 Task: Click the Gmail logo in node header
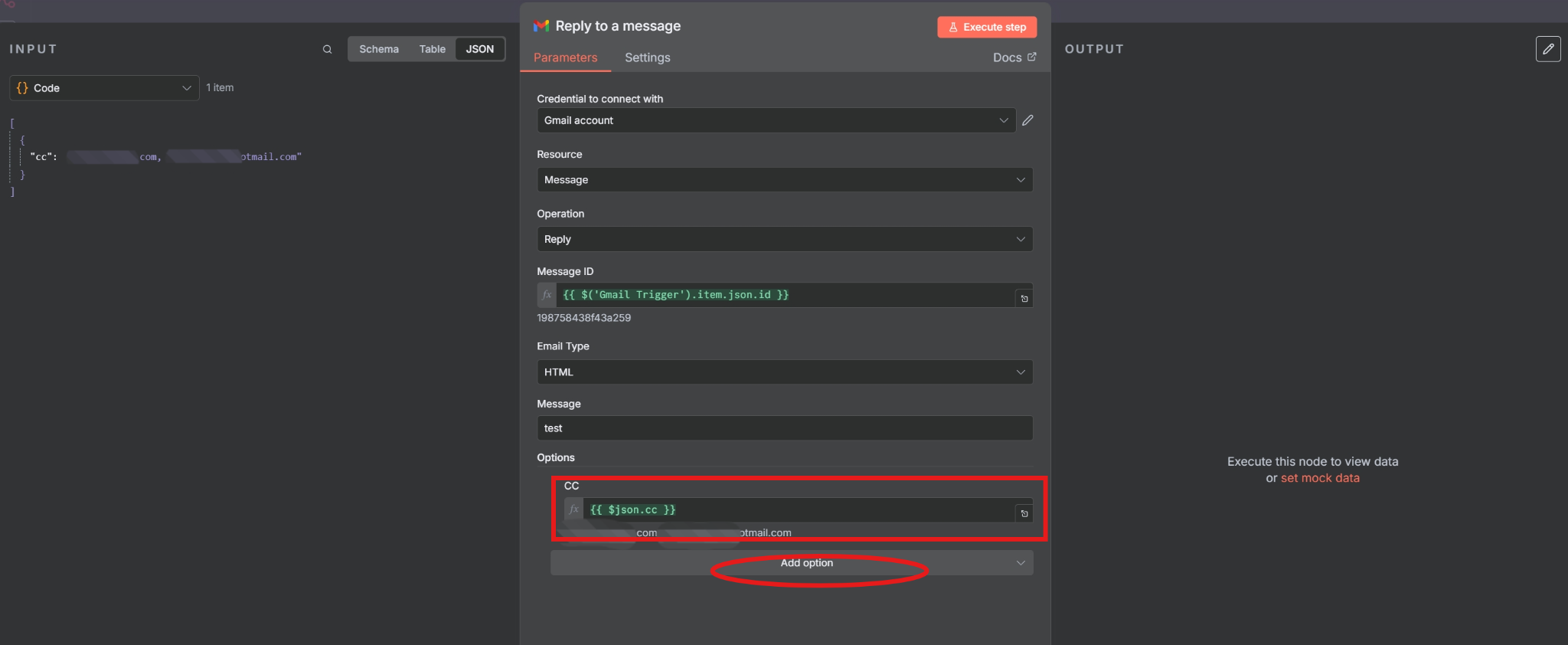coord(541,26)
